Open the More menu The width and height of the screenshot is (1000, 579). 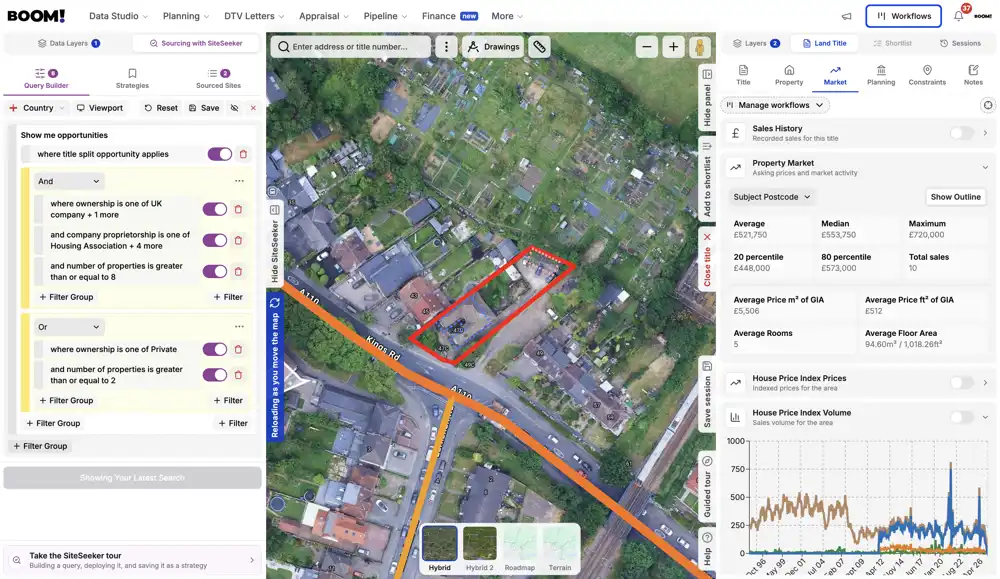click(x=507, y=16)
